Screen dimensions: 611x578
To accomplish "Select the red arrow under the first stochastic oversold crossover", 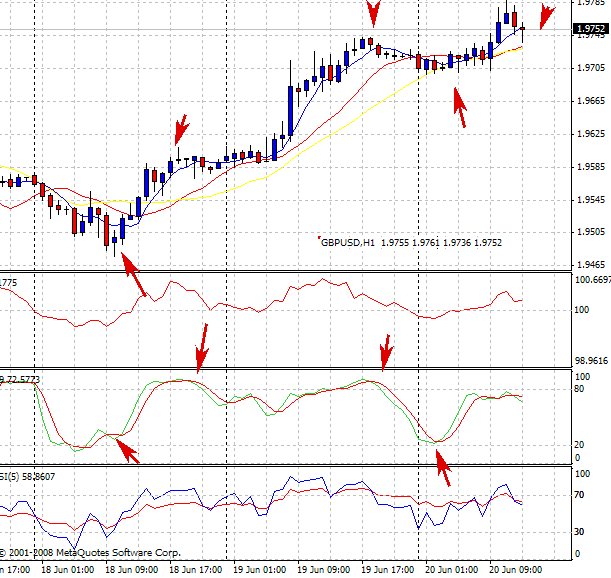I will point(127,451).
